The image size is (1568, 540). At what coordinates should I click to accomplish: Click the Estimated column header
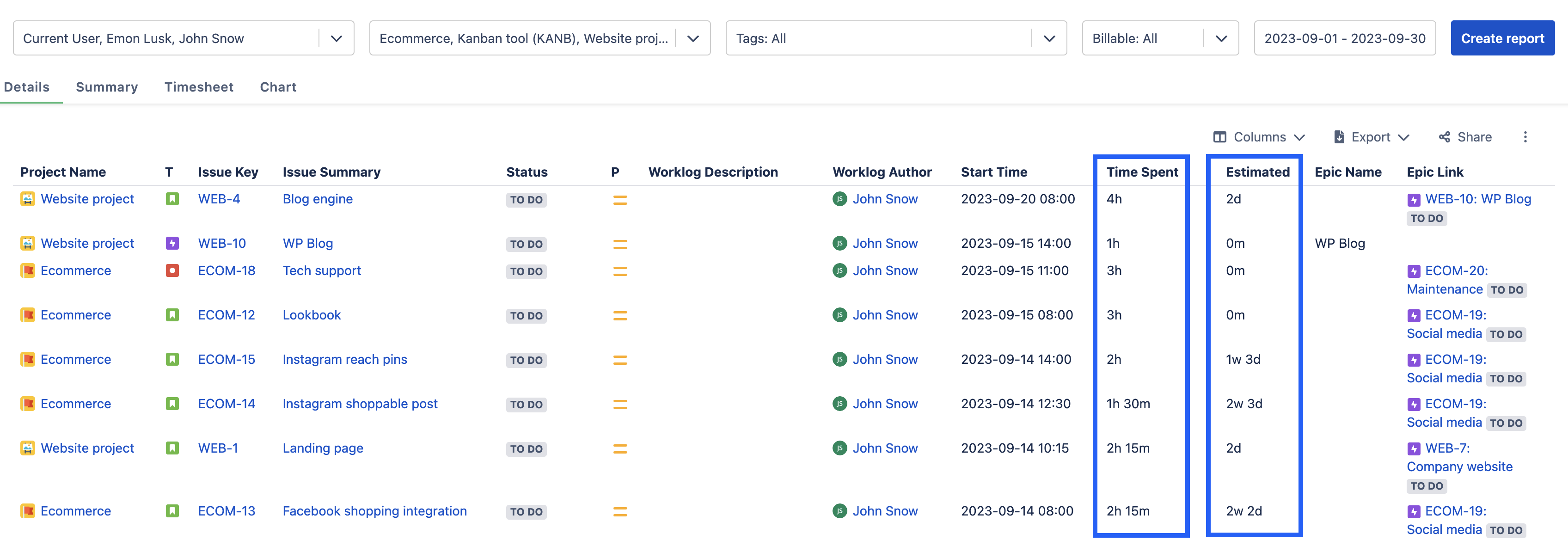1257,172
